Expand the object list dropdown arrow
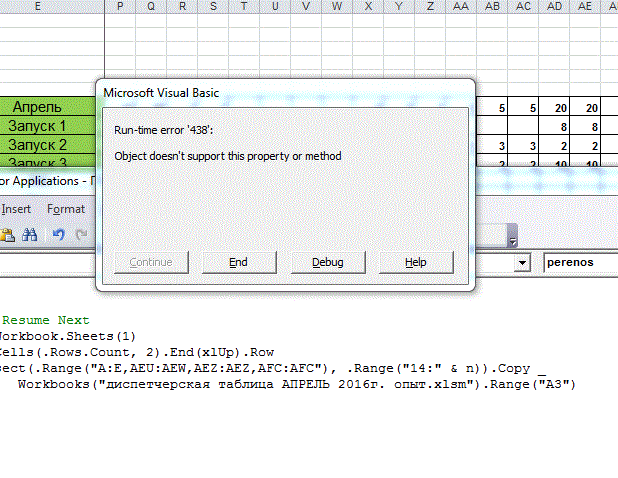The height and width of the screenshot is (478, 618). coord(522,262)
